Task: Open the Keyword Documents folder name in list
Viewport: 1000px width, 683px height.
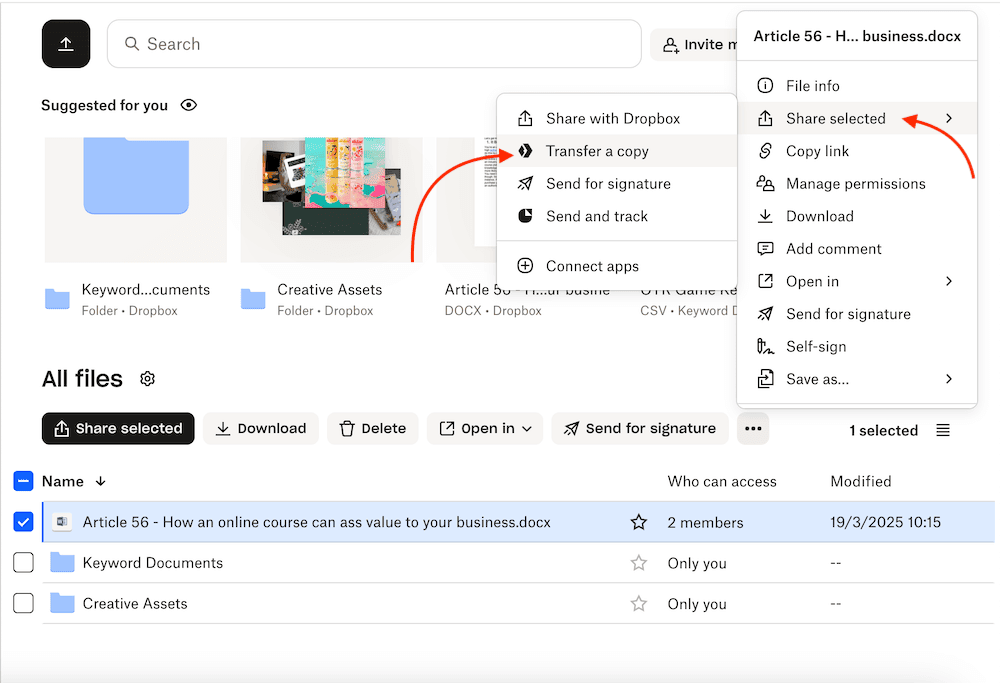Action: tap(153, 563)
